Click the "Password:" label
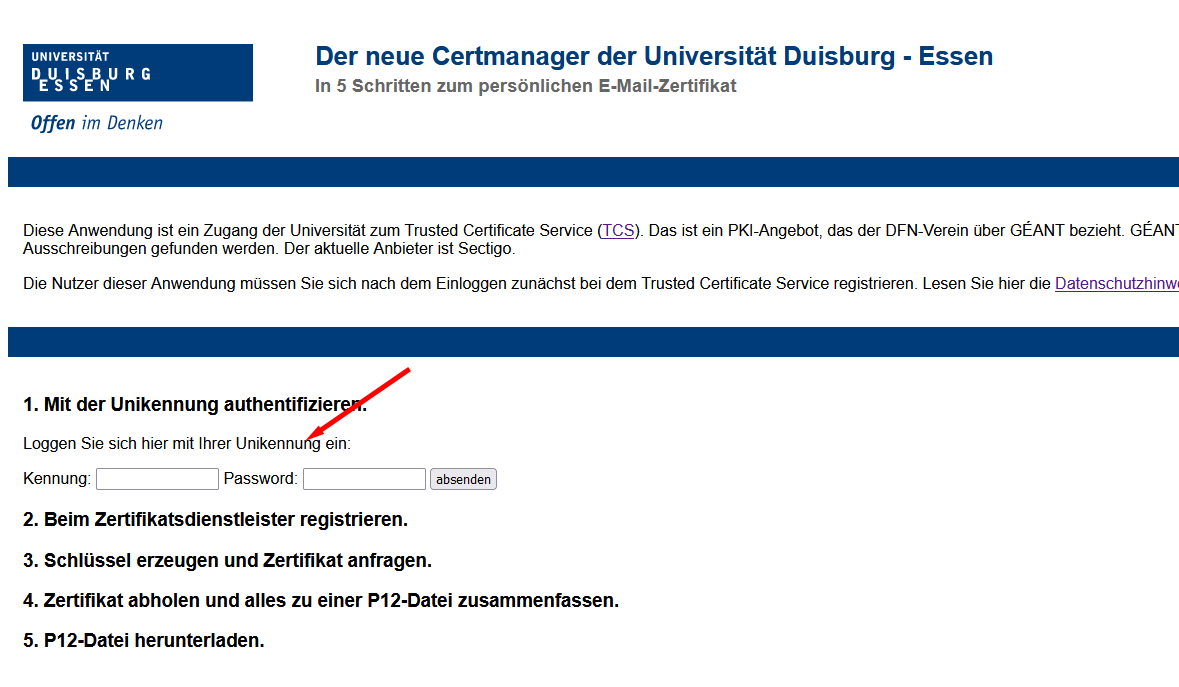Image resolution: width=1179 pixels, height=687 pixels. point(260,479)
